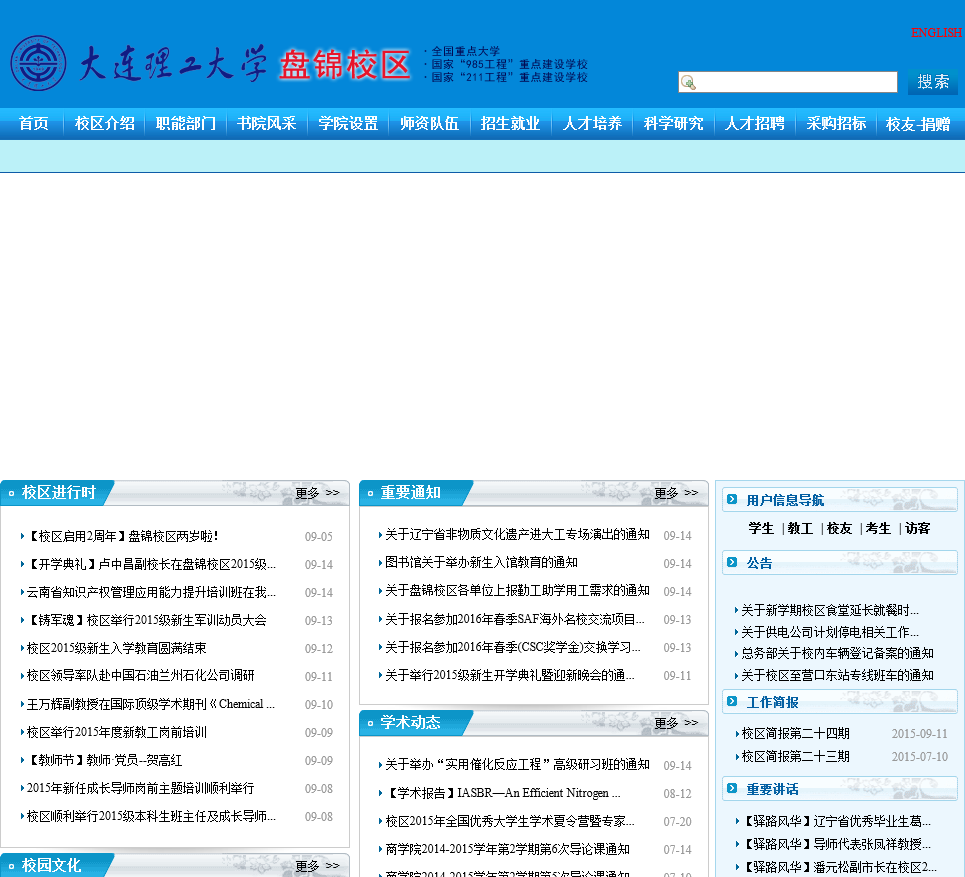Open the 校友-捐赠 navigation item

pyautogui.click(x=918, y=124)
